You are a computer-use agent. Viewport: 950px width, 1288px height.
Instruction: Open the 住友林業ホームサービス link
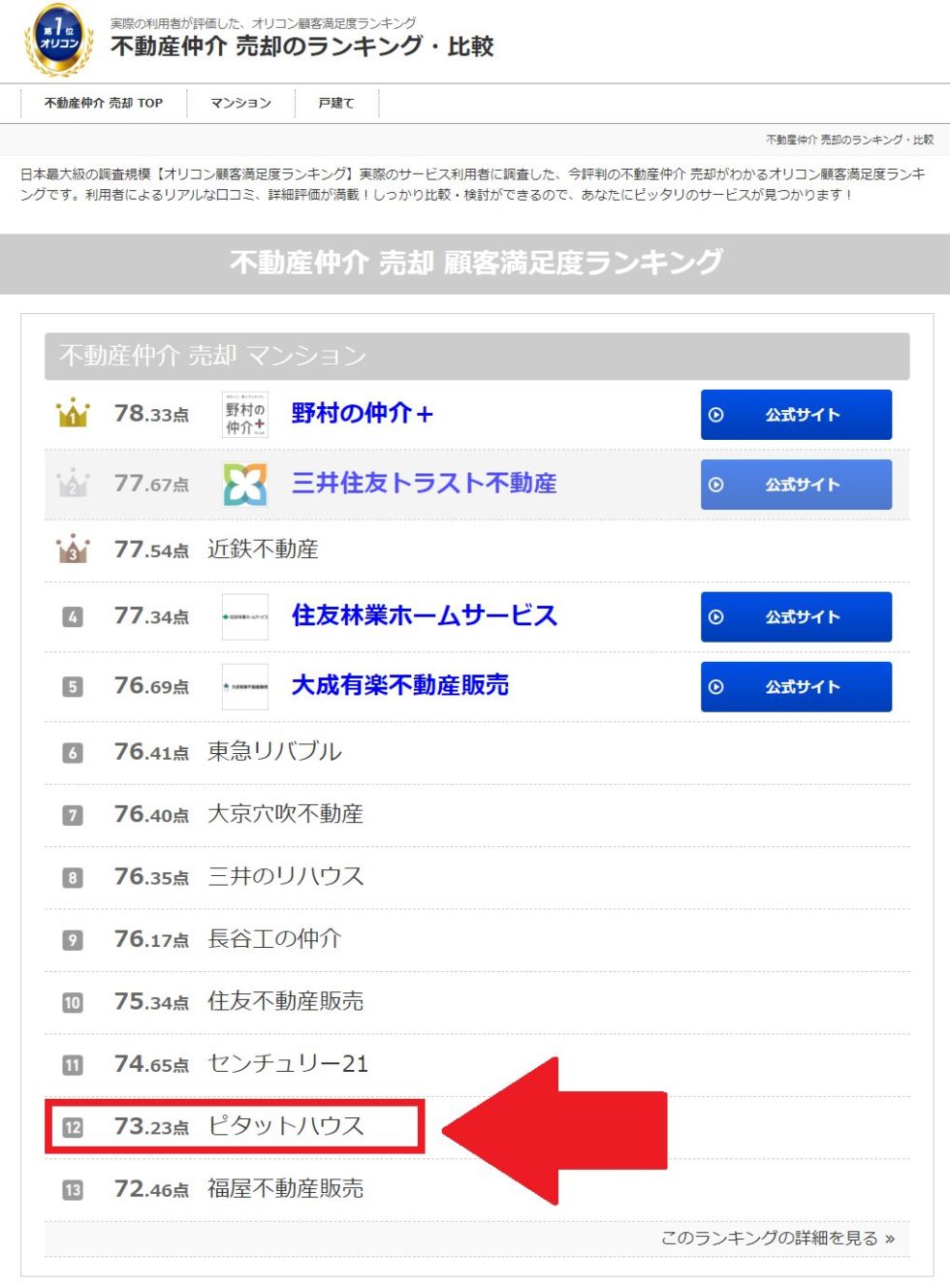click(x=425, y=615)
